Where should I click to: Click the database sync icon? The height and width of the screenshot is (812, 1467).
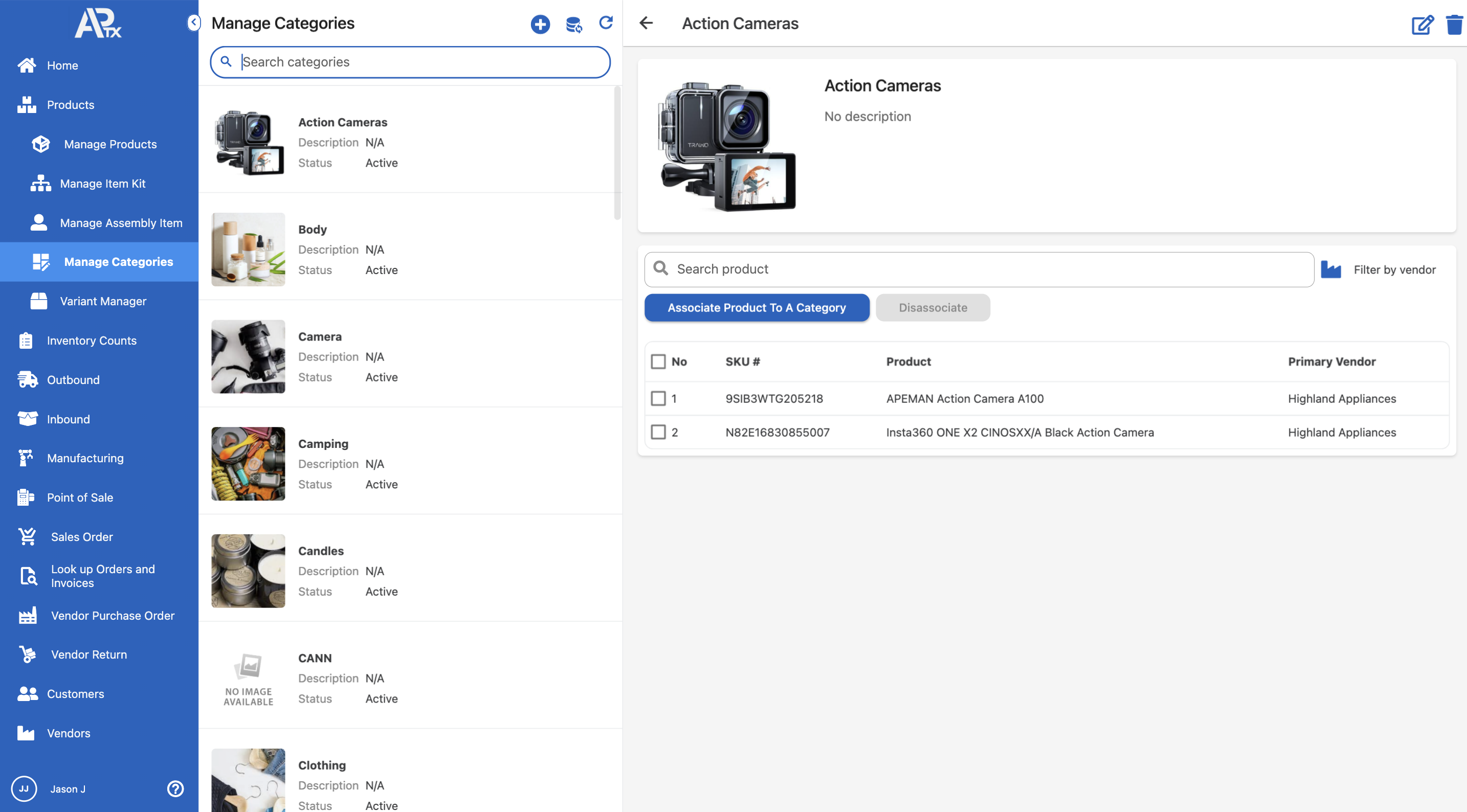[x=573, y=24]
